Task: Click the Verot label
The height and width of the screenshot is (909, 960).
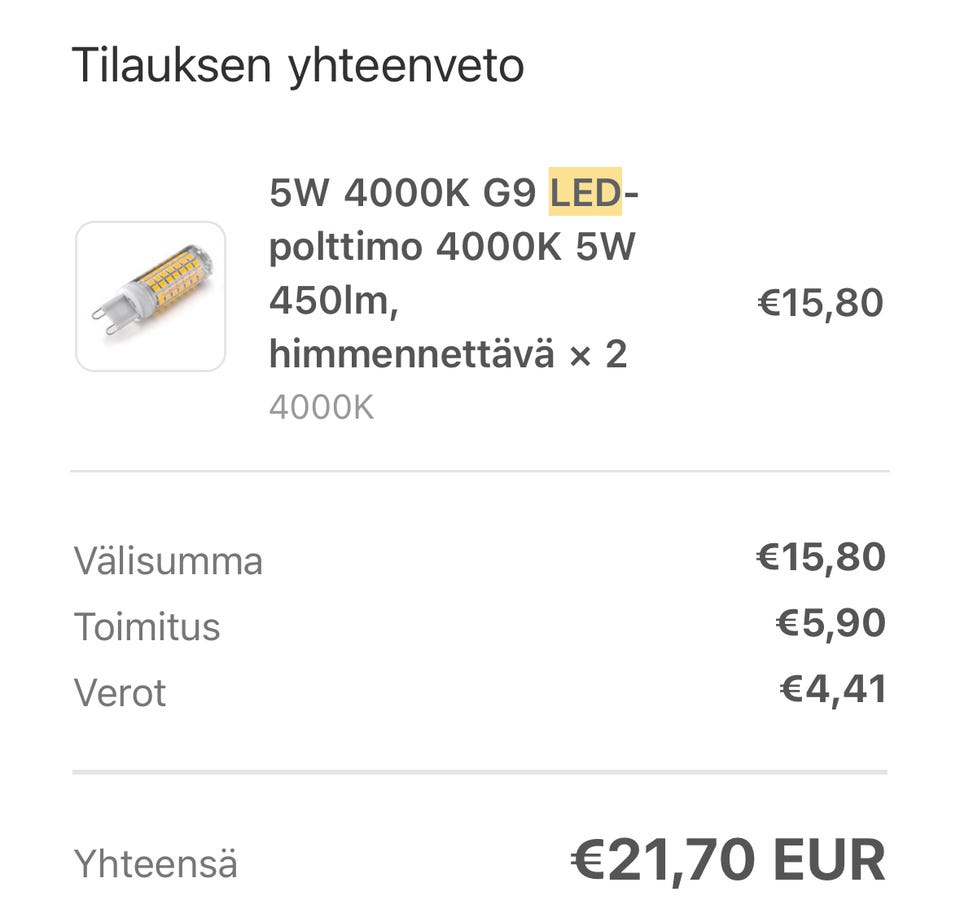Action: [120, 693]
